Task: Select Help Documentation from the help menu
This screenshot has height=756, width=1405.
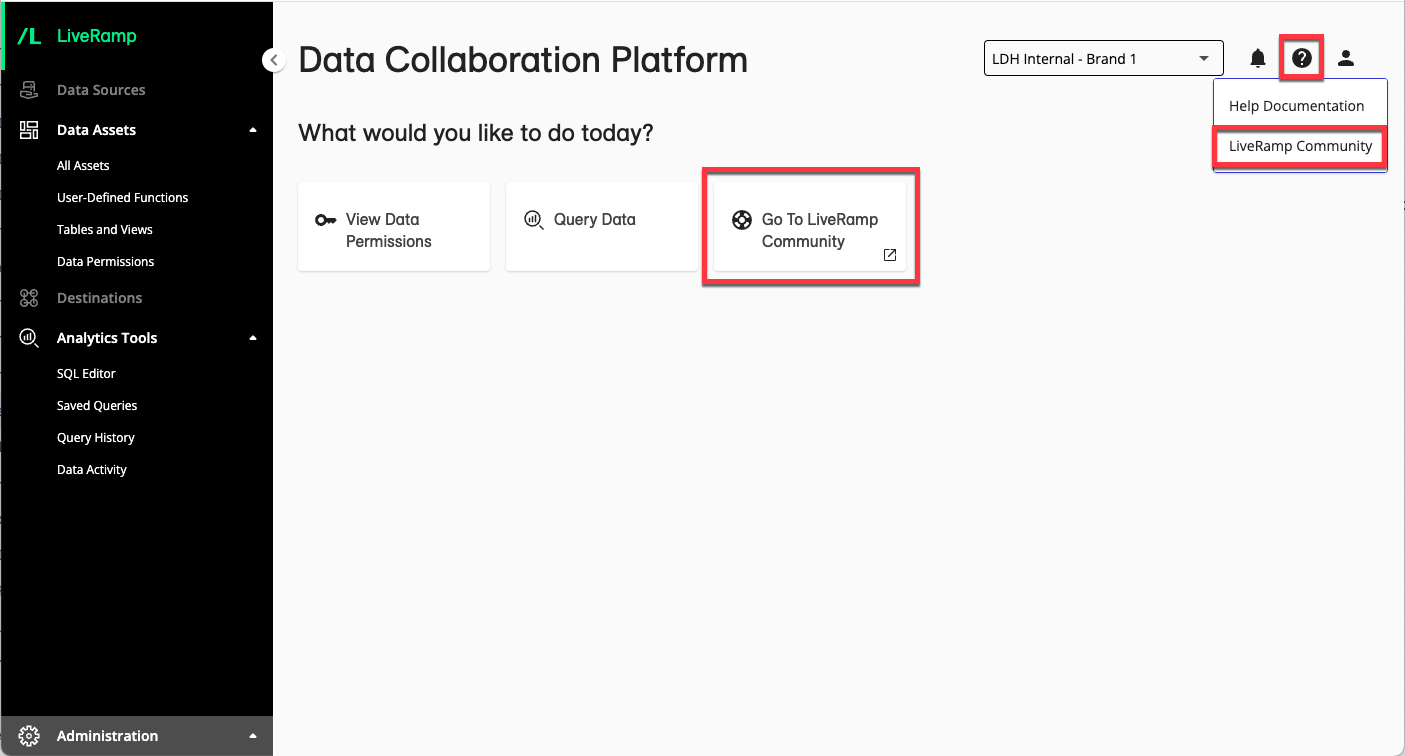Action: [x=1296, y=106]
